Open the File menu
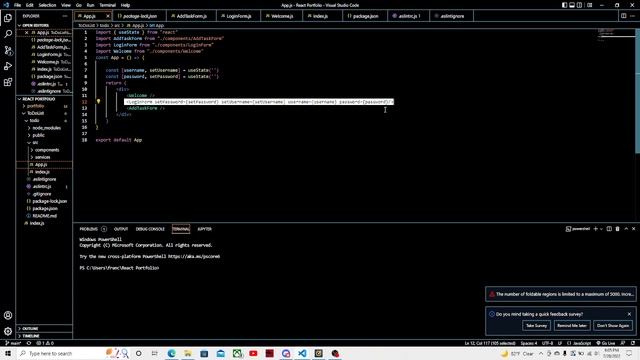This screenshot has height=360, width=640. pyautogui.click(x=17, y=5)
